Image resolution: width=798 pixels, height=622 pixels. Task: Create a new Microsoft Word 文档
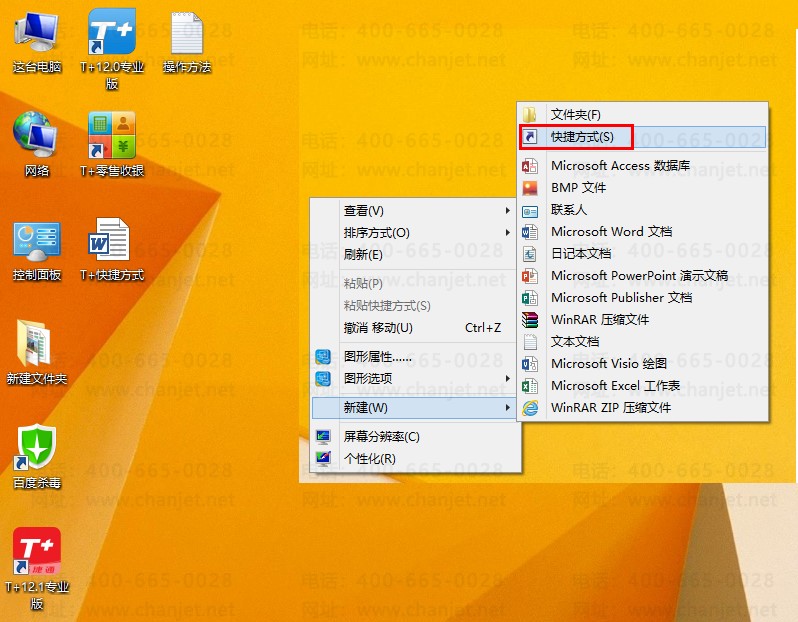pyautogui.click(x=642, y=232)
